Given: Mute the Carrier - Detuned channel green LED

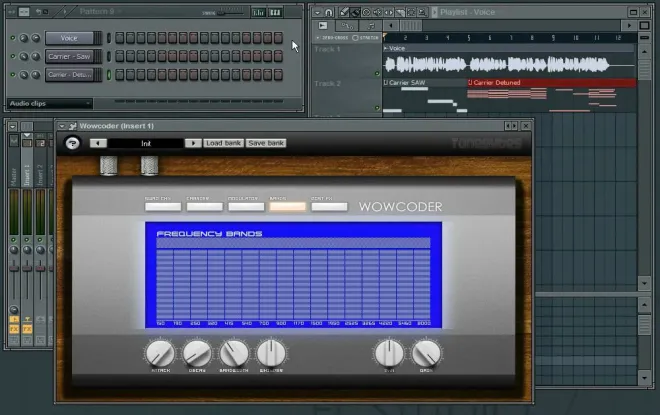Looking at the screenshot, I should 13,74.
